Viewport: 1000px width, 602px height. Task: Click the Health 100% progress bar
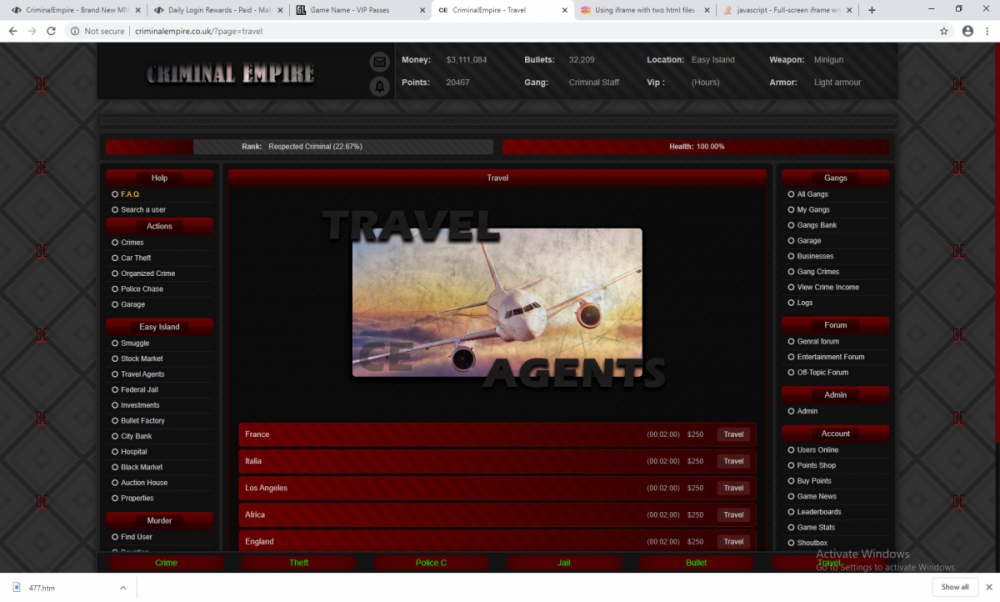coord(697,146)
